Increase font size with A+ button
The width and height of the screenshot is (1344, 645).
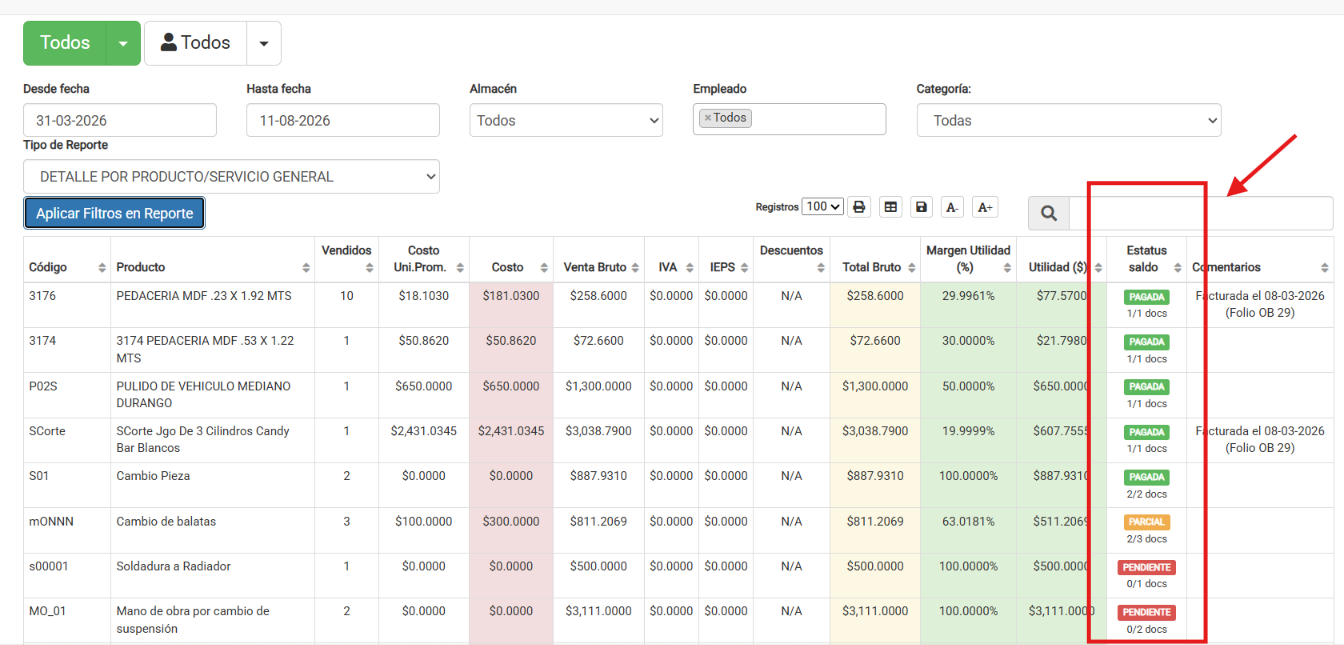[x=985, y=207]
